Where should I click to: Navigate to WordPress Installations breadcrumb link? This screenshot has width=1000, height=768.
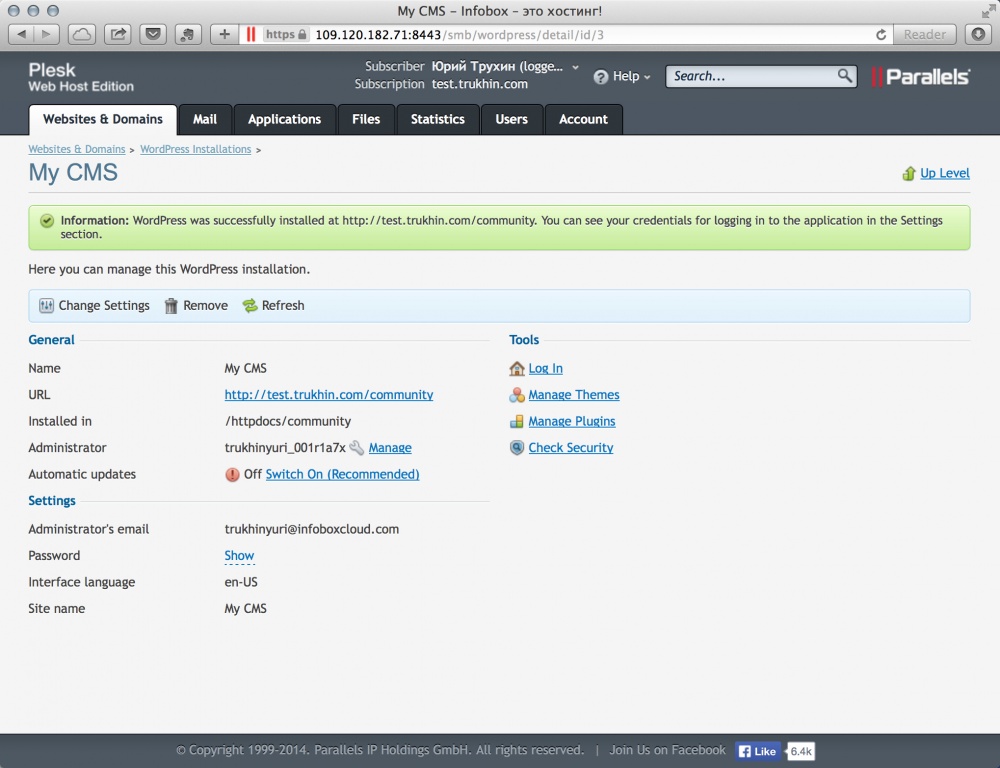(x=195, y=149)
